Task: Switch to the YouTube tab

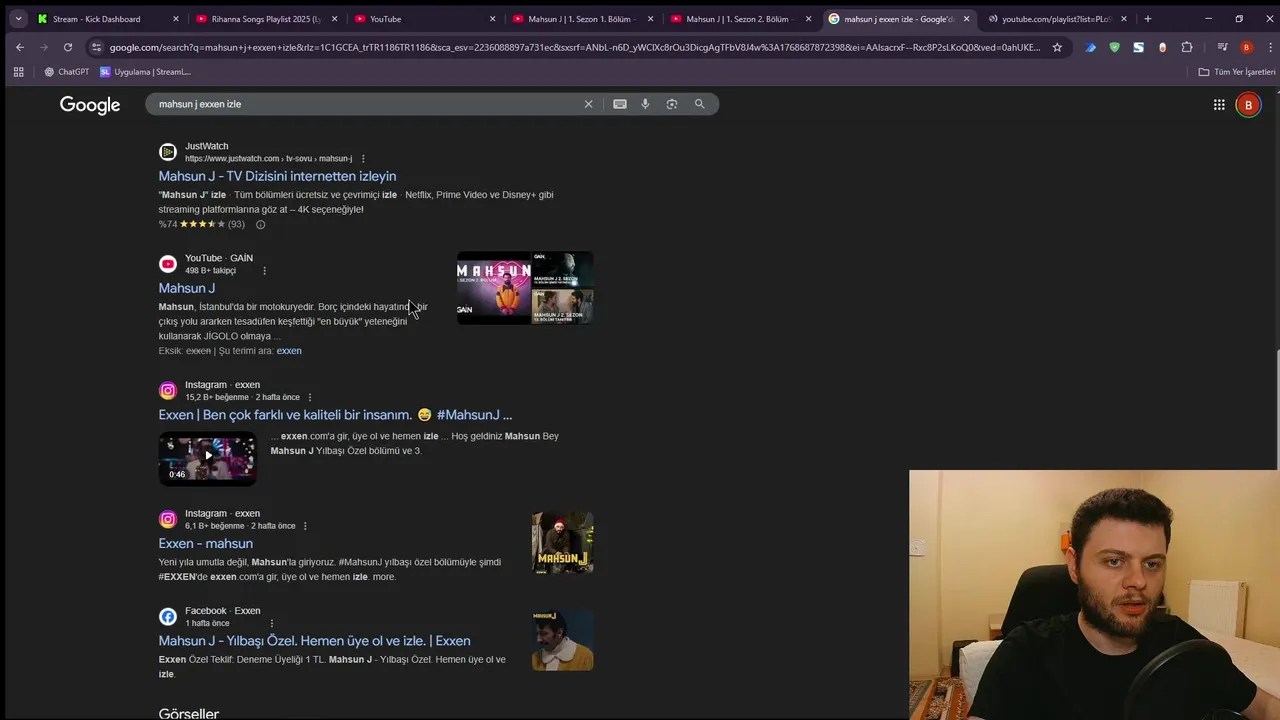Action: click(x=425, y=19)
